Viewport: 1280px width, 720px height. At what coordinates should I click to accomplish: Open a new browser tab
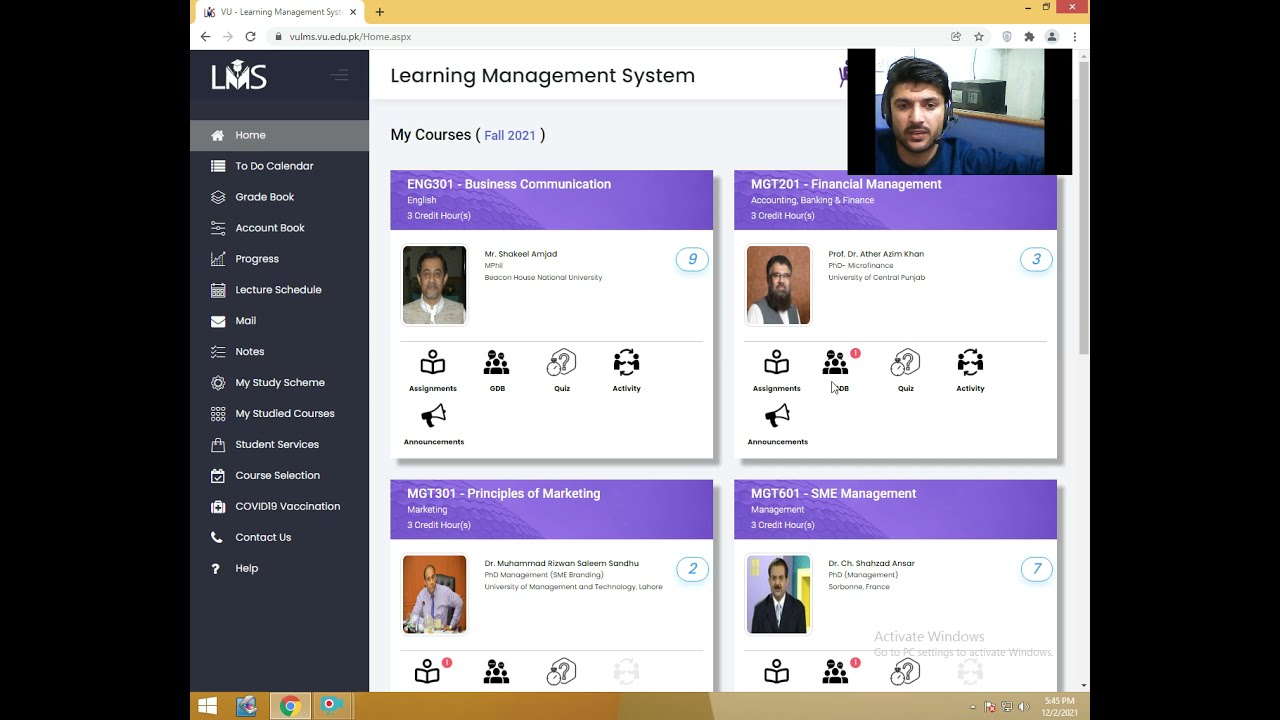pyautogui.click(x=380, y=12)
